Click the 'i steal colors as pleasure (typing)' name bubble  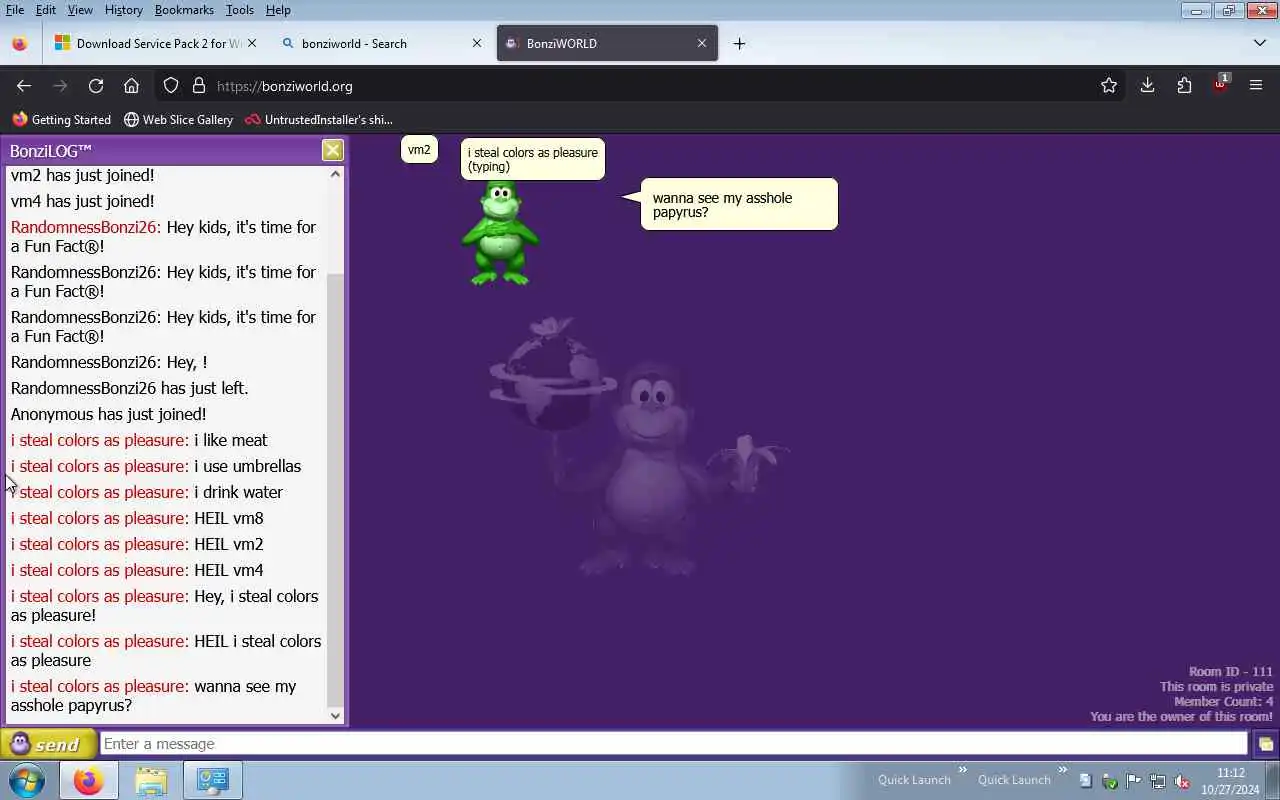[533, 159]
